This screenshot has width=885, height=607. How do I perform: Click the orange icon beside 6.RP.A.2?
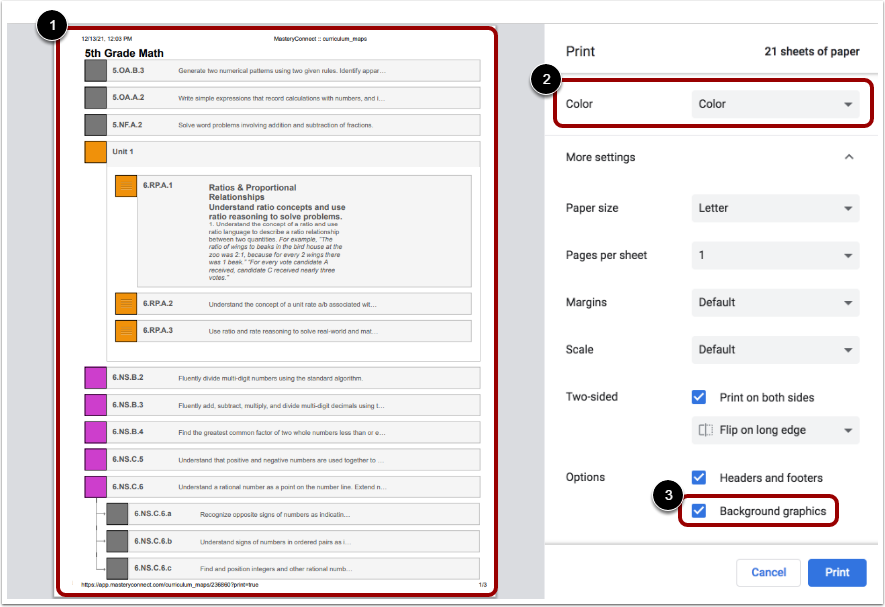[126, 304]
